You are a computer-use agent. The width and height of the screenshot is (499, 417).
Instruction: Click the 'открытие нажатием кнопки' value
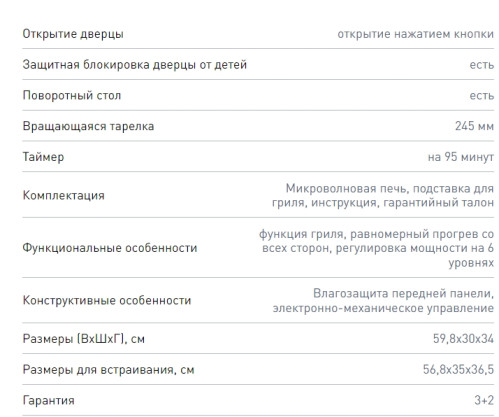coord(415,34)
